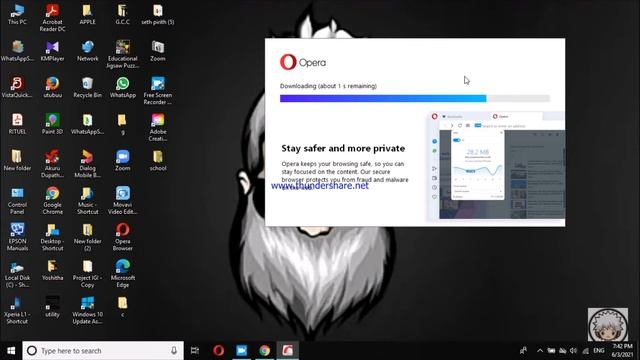This screenshot has height=360, width=640.
Task: Select the school folder icon
Action: [x=158, y=160]
